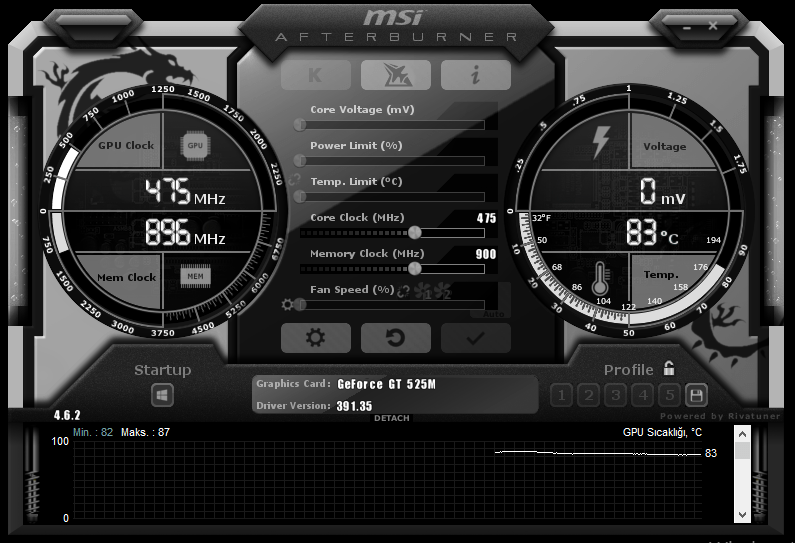Click the lightning bolt voltage icon
The width and height of the screenshot is (795, 543).
(x=601, y=141)
